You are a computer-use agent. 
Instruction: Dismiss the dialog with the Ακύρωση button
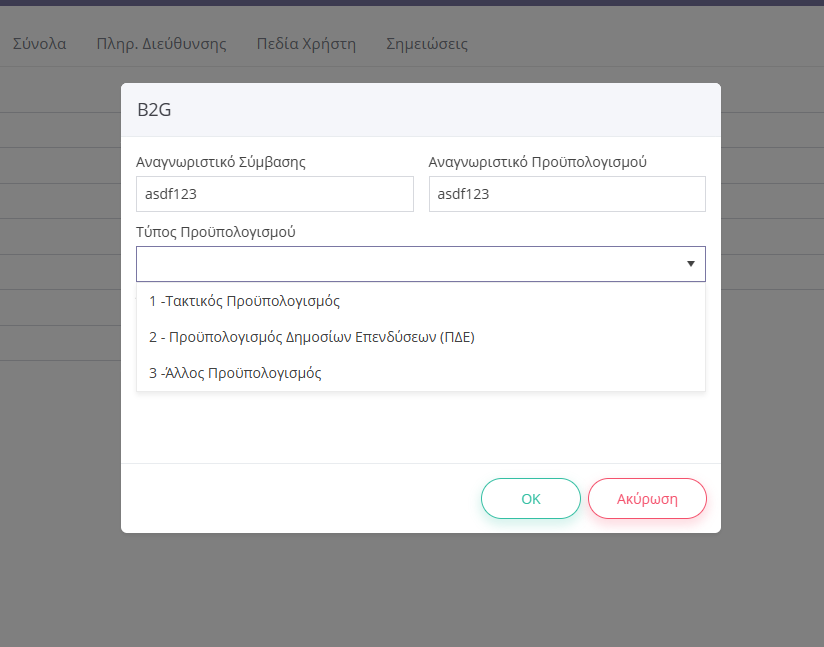click(647, 498)
